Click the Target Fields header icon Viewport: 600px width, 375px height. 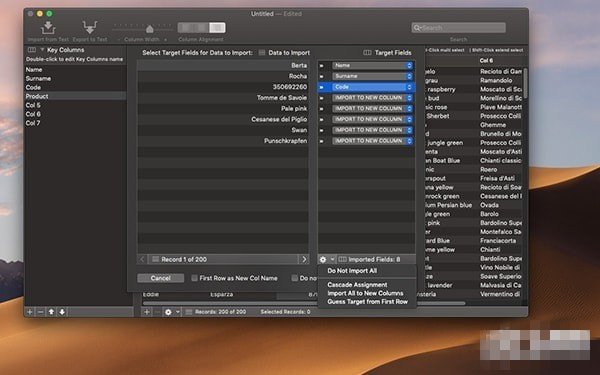pyautogui.click(x=367, y=52)
